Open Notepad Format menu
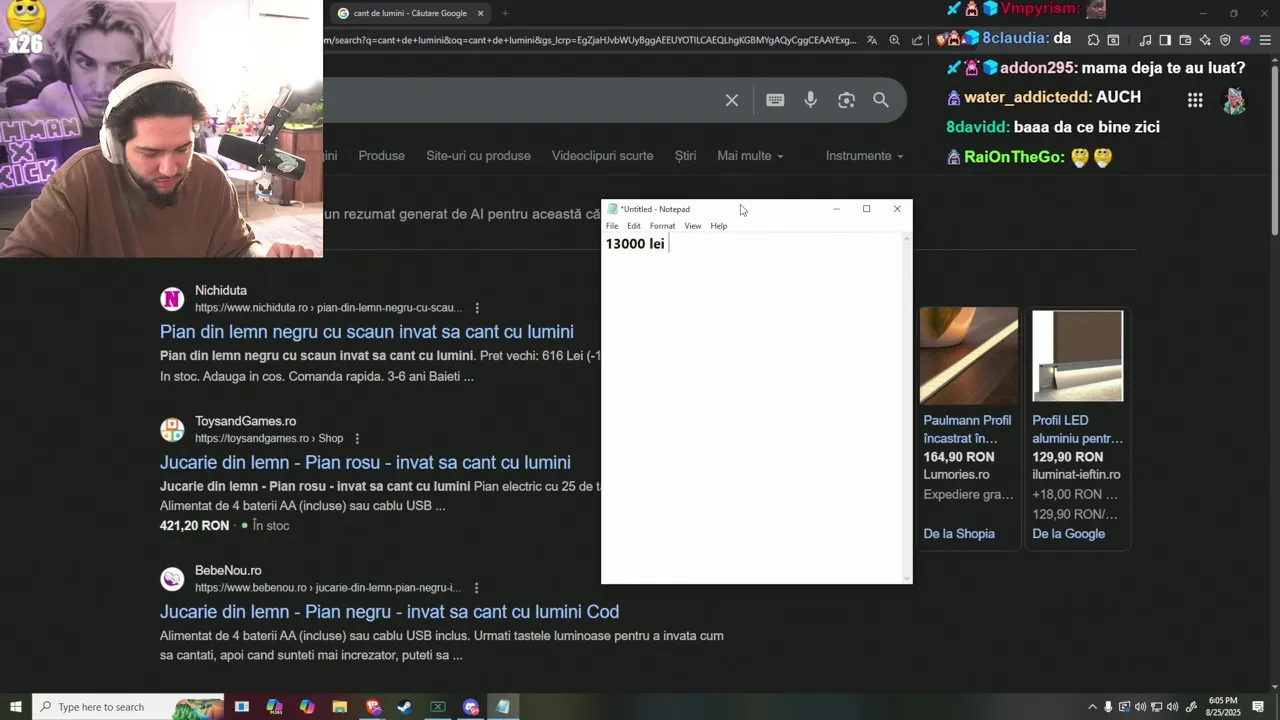Screen dimensions: 1280x720 (662, 226)
